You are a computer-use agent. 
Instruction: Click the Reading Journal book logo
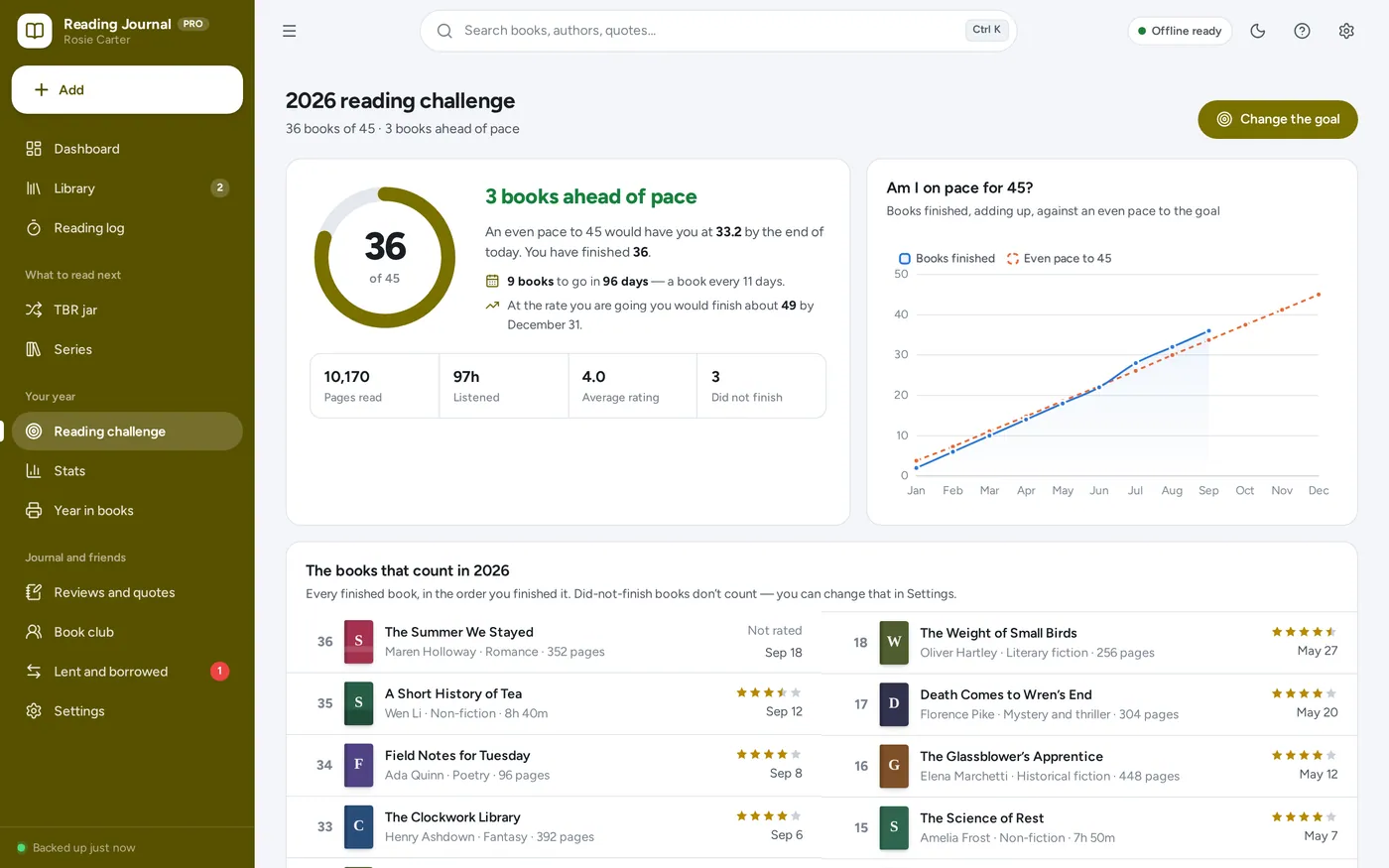(x=35, y=31)
